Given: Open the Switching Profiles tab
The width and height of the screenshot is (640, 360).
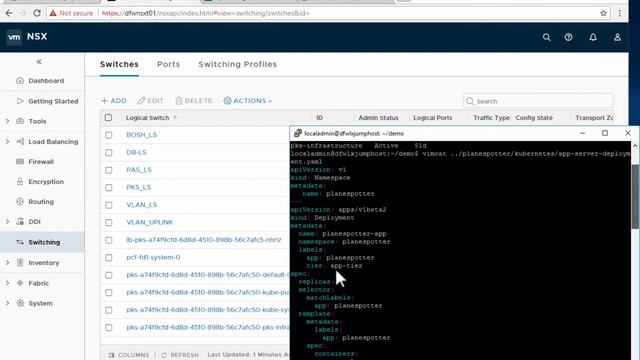Looking at the screenshot, I should 238,64.
